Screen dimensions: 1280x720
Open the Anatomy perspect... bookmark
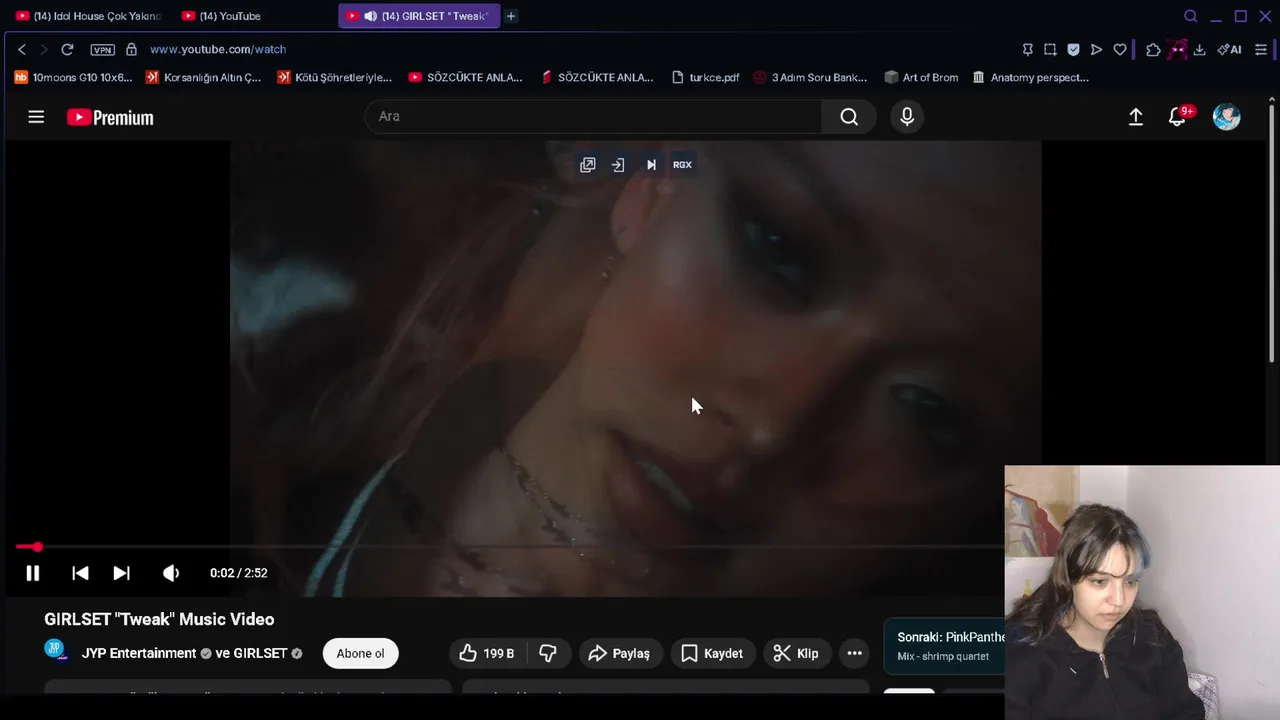click(x=1030, y=77)
